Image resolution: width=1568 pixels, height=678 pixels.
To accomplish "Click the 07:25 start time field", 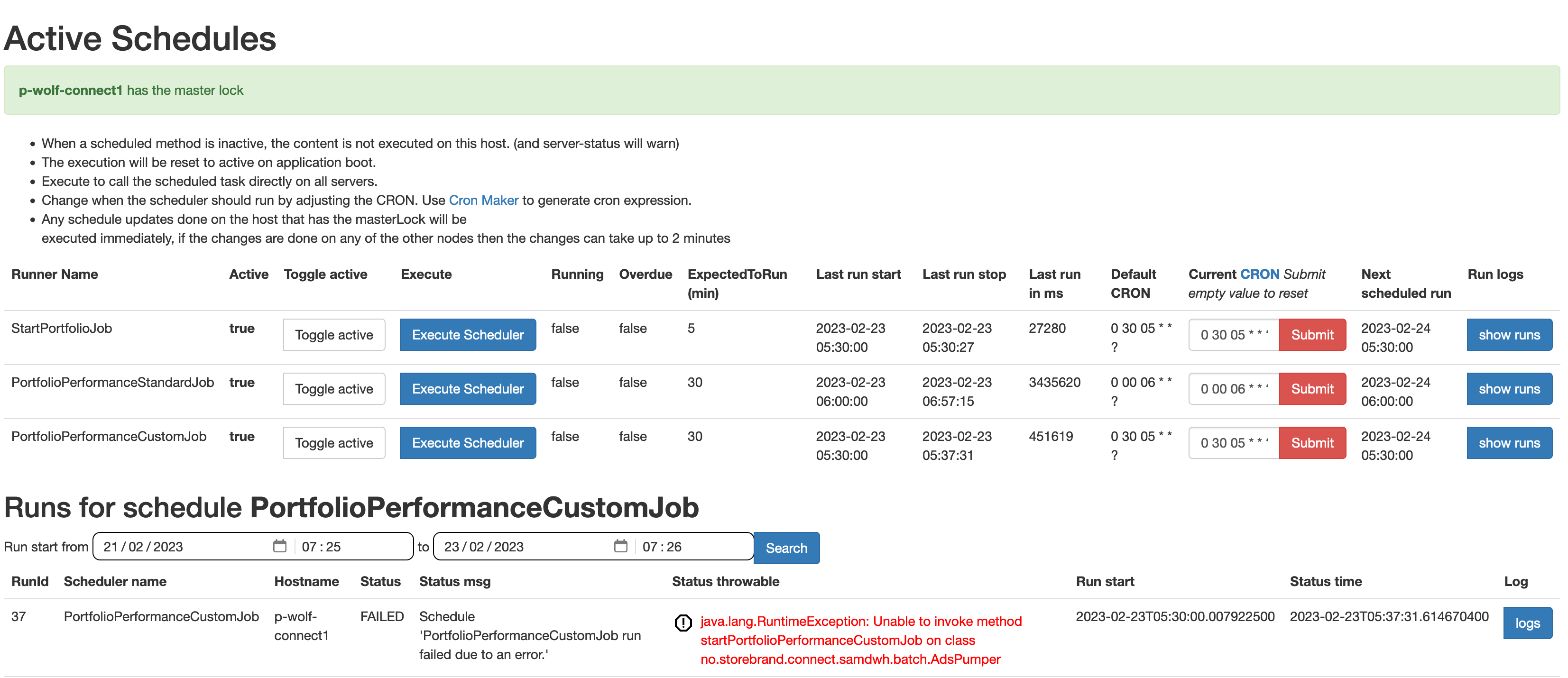I will [x=322, y=547].
